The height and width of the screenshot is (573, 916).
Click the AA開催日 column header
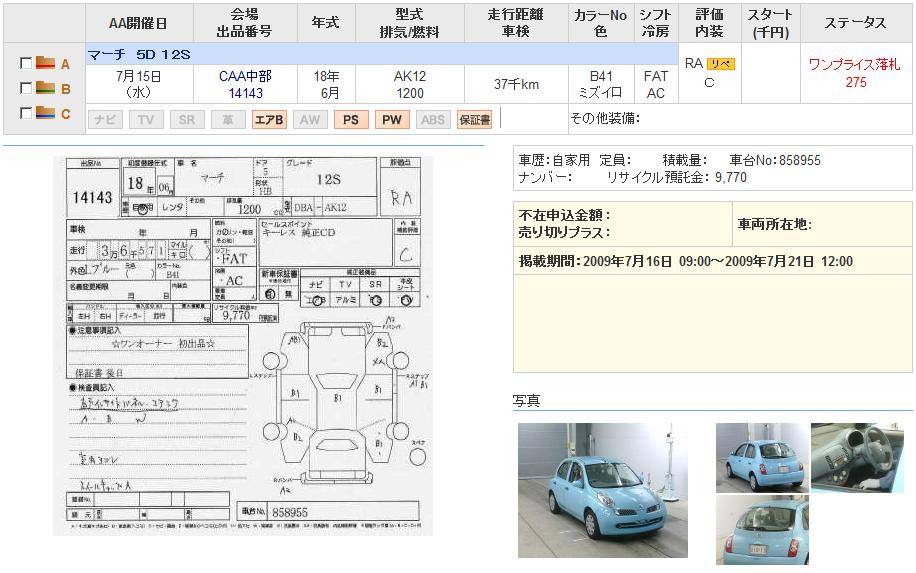[x=138, y=23]
